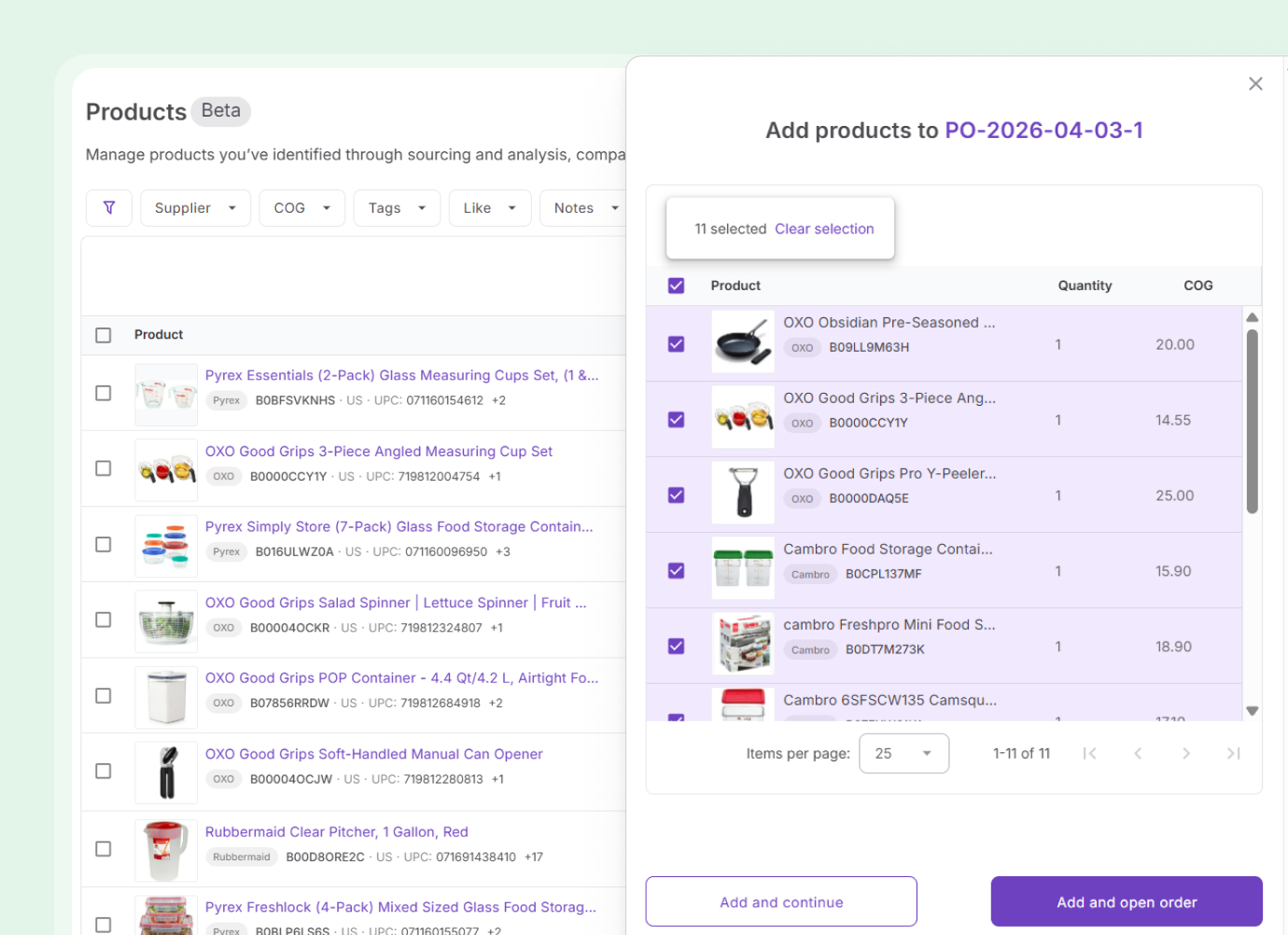Open the filter panel via the funnel icon

108,207
